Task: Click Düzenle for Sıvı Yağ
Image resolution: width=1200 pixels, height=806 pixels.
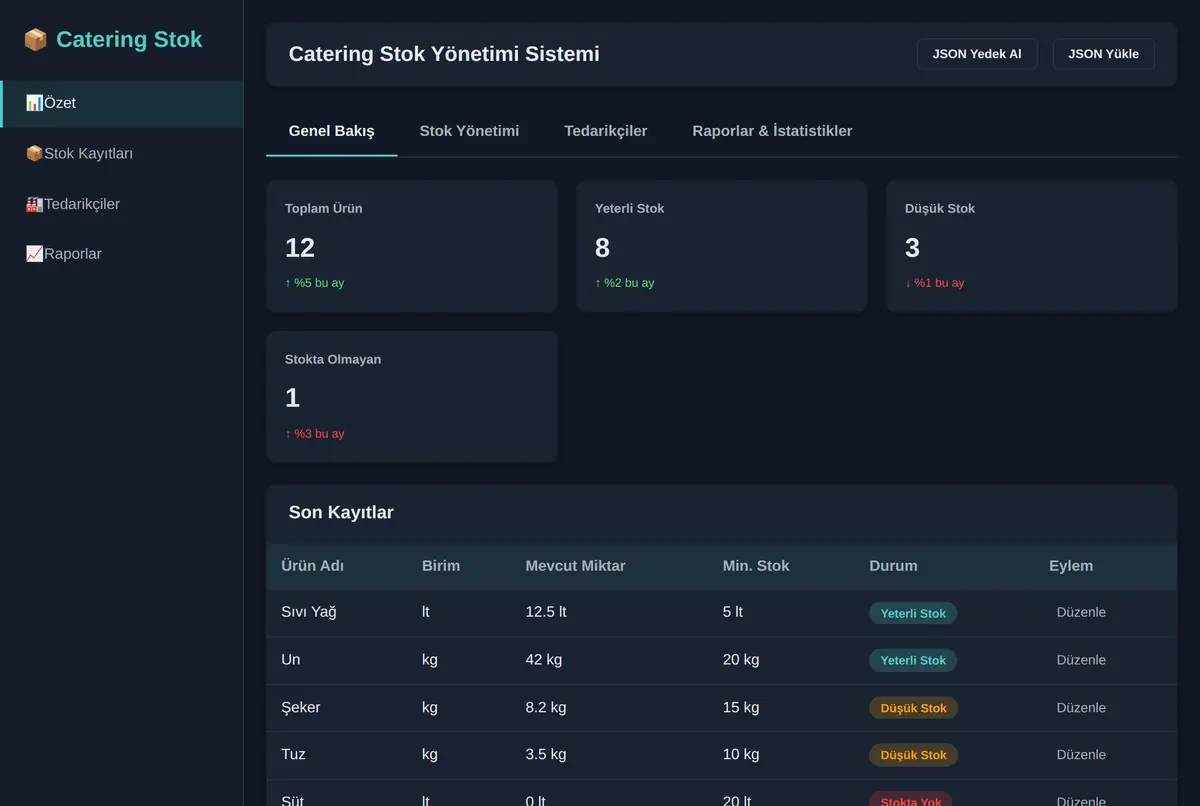Action: click(x=1081, y=612)
